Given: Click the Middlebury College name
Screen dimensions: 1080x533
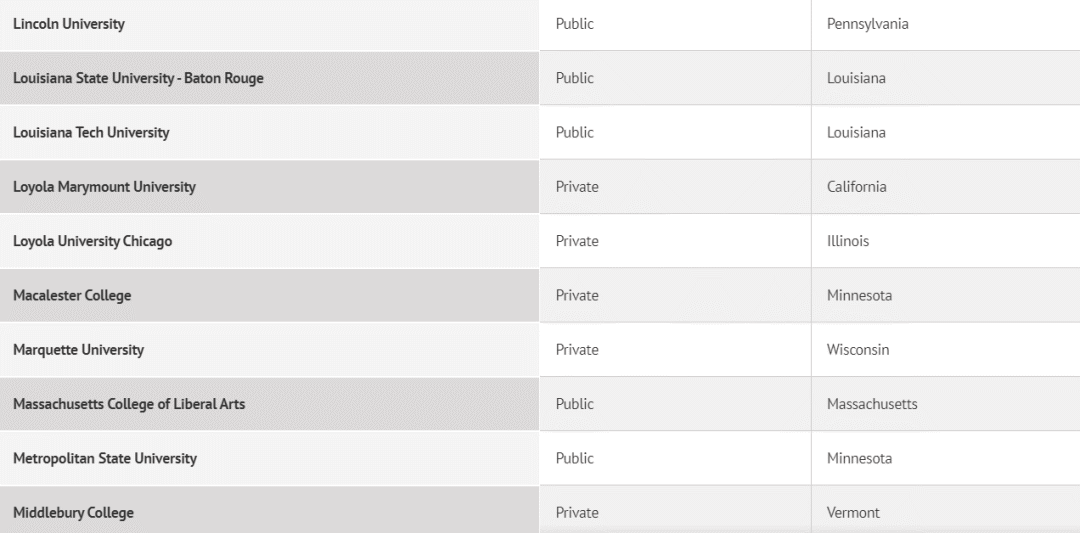Looking at the screenshot, I should click(x=73, y=513).
